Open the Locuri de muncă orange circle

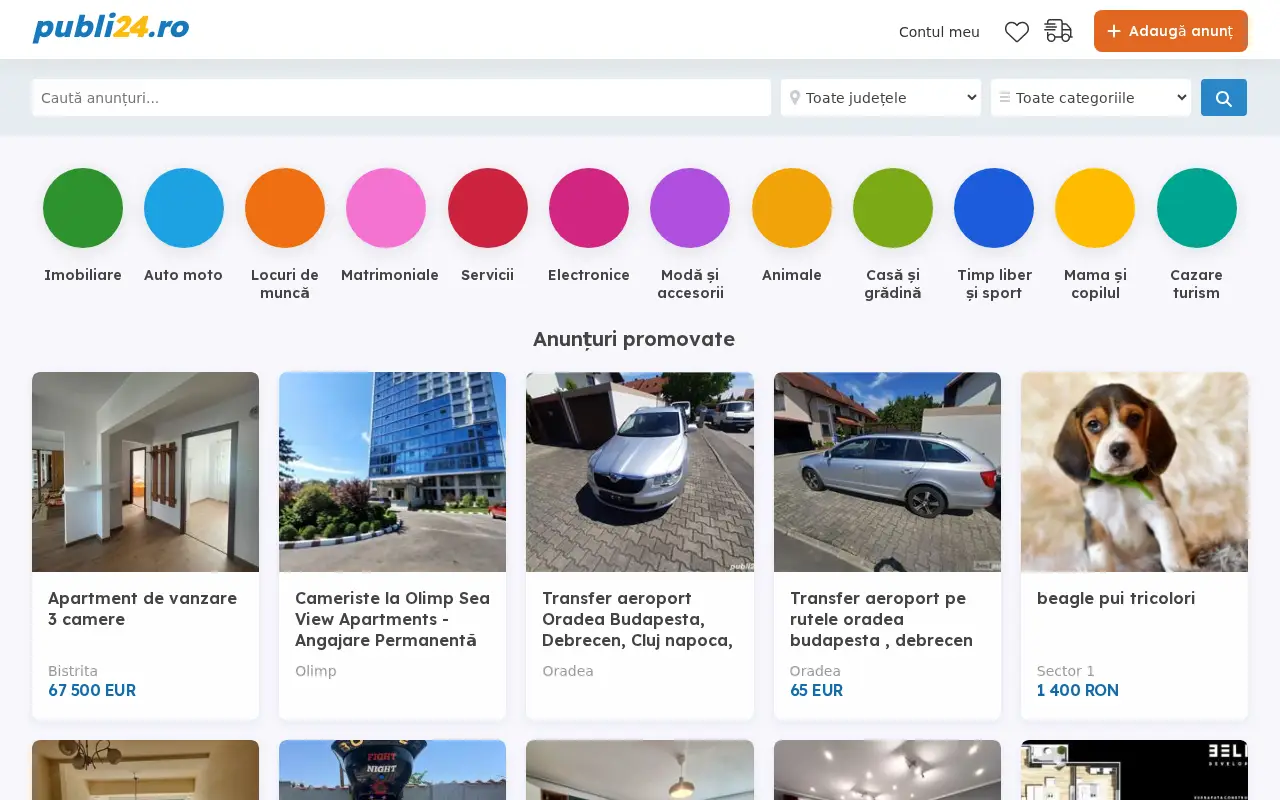coord(285,208)
